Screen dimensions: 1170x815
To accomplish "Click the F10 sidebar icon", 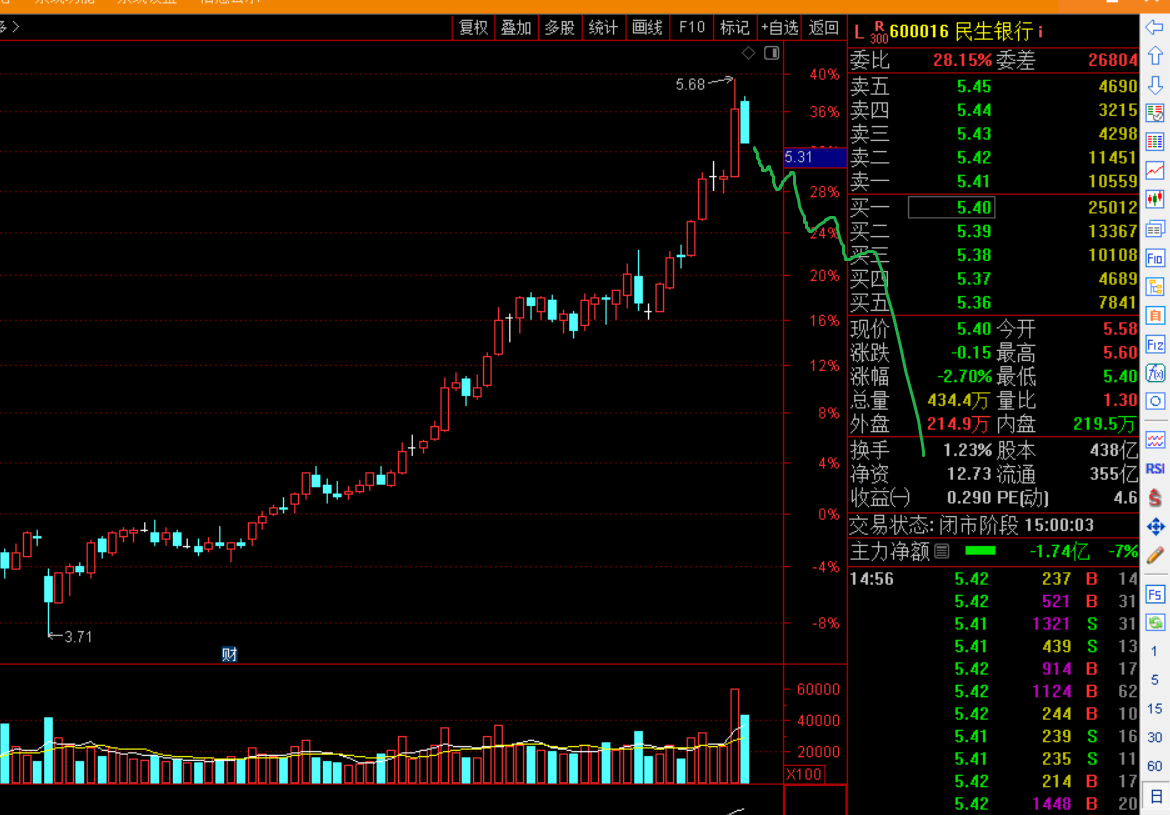I will pos(1155,257).
